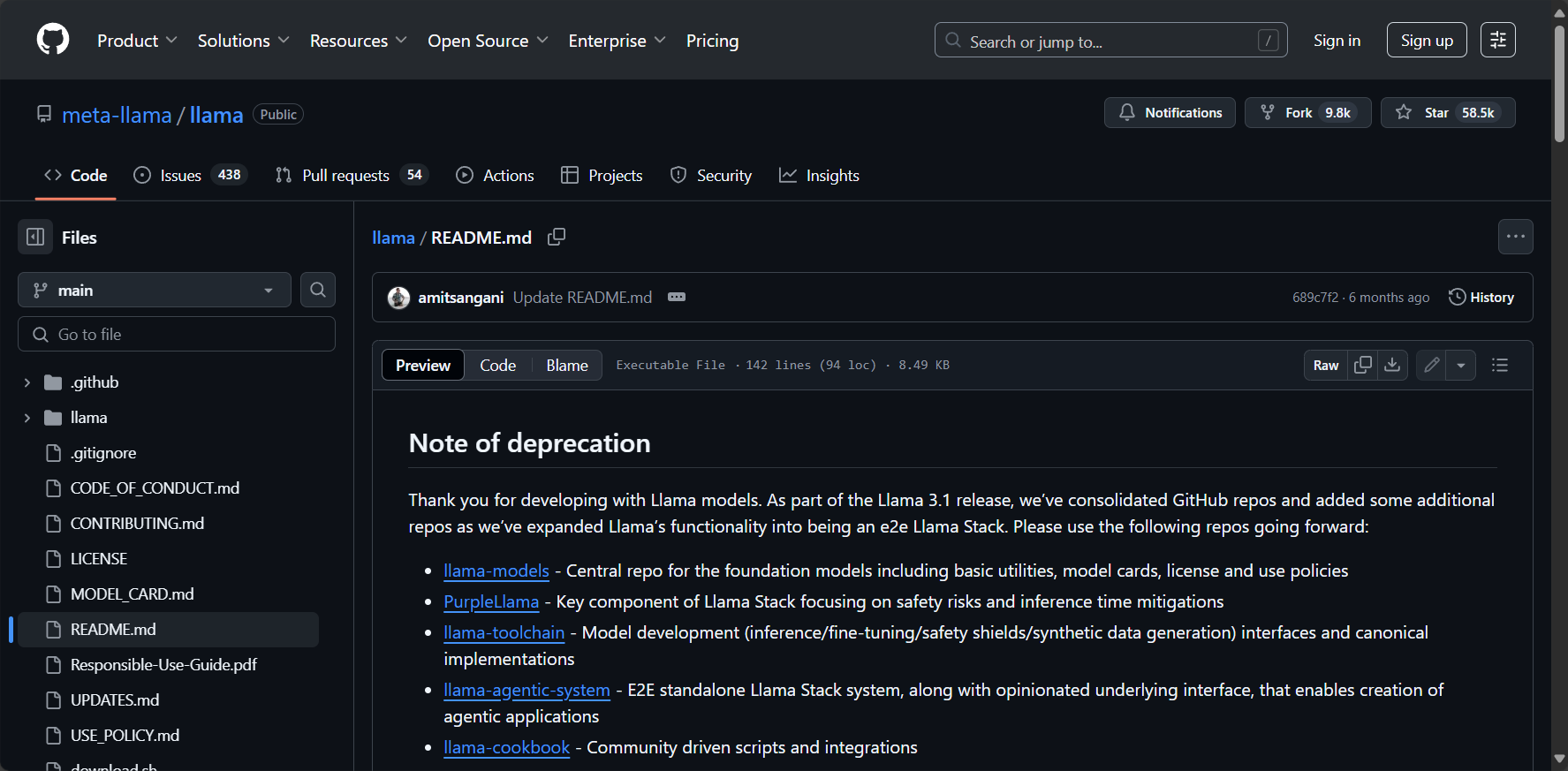Open the Projects tab
Screen dimensions: 1568x771
click(x=602, y=176)
